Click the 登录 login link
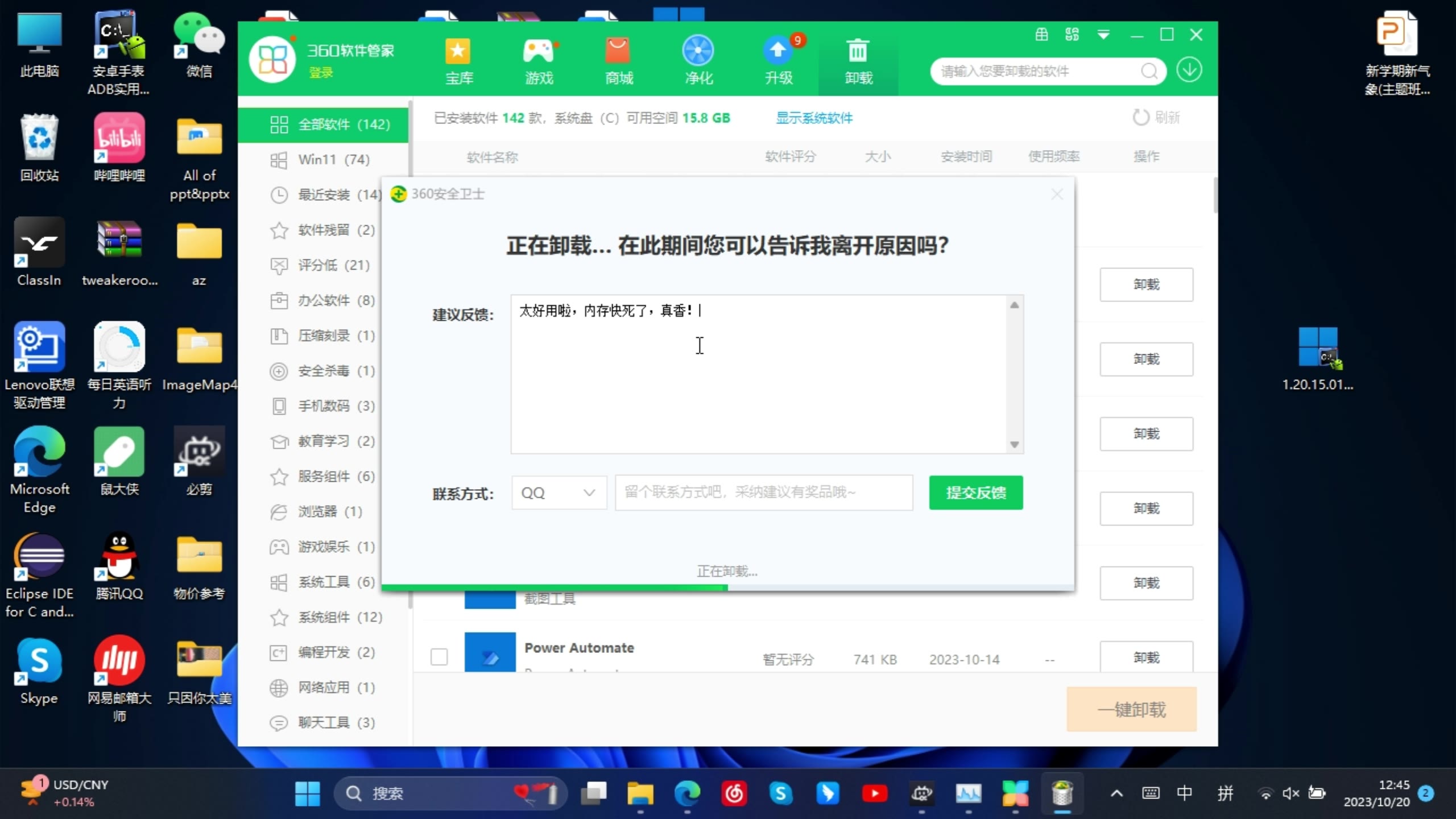The image size is (1456, 819). tap(321, 73)
